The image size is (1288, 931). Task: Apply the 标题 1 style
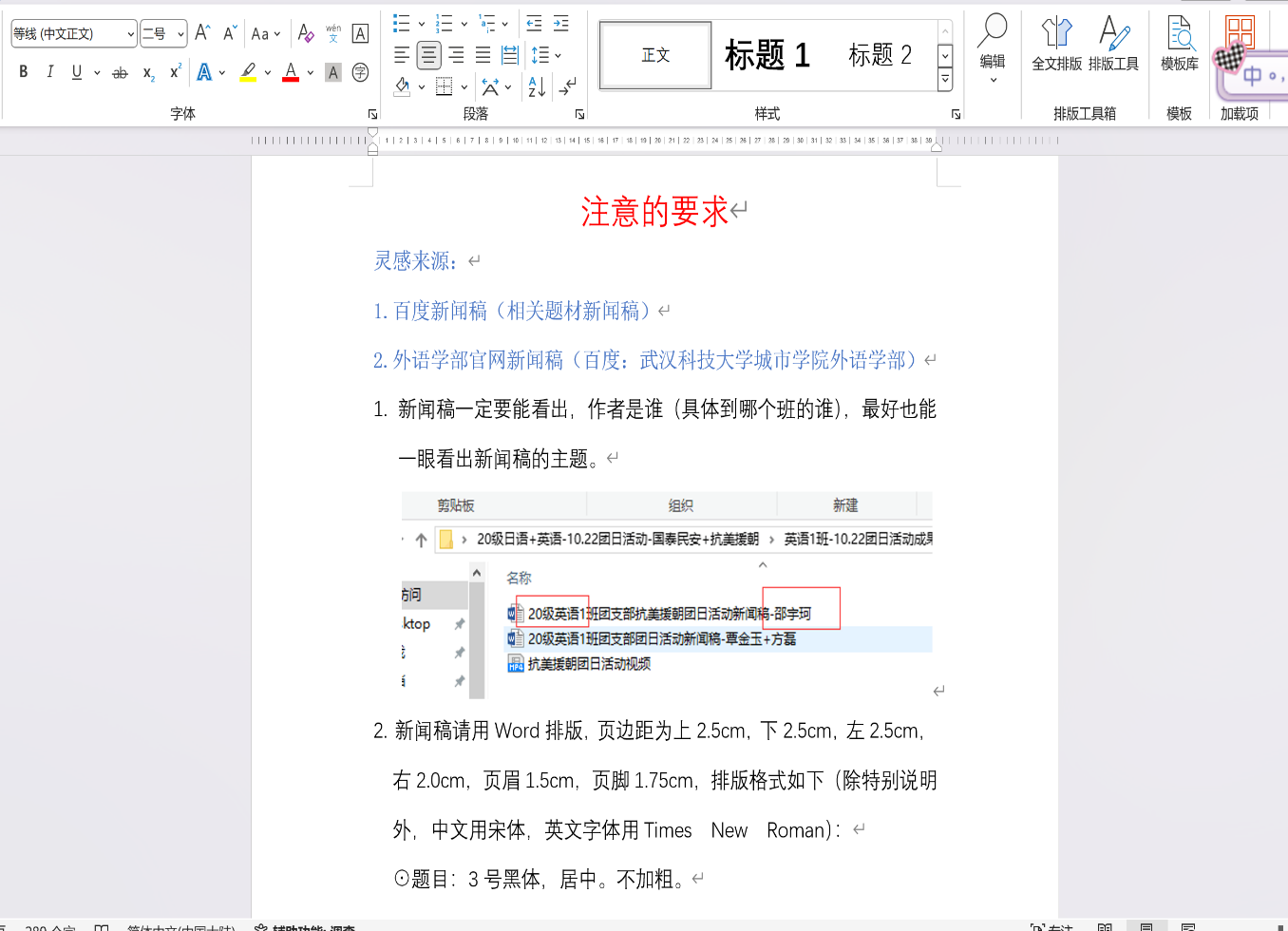767,56
